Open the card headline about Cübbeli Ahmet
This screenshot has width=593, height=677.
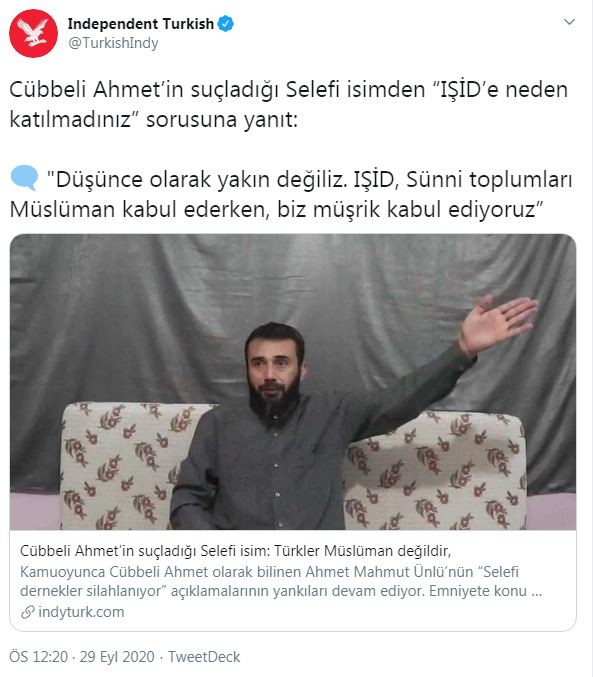(235, 551)
